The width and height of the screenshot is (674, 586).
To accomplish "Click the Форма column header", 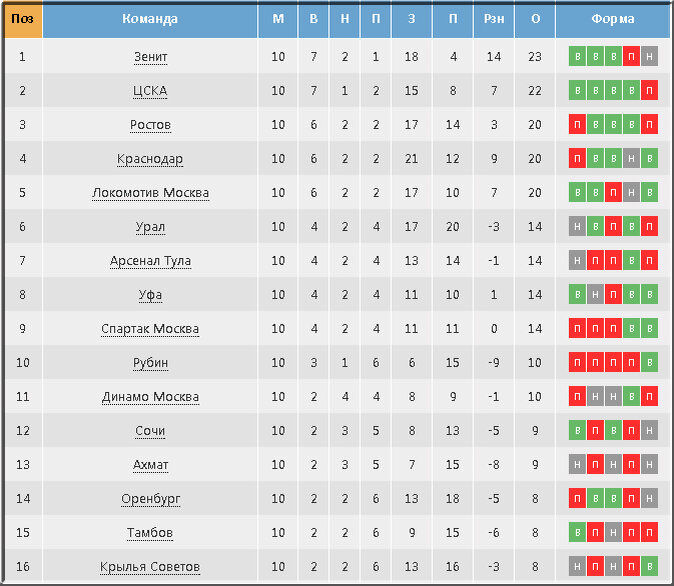I will point(613,19).
